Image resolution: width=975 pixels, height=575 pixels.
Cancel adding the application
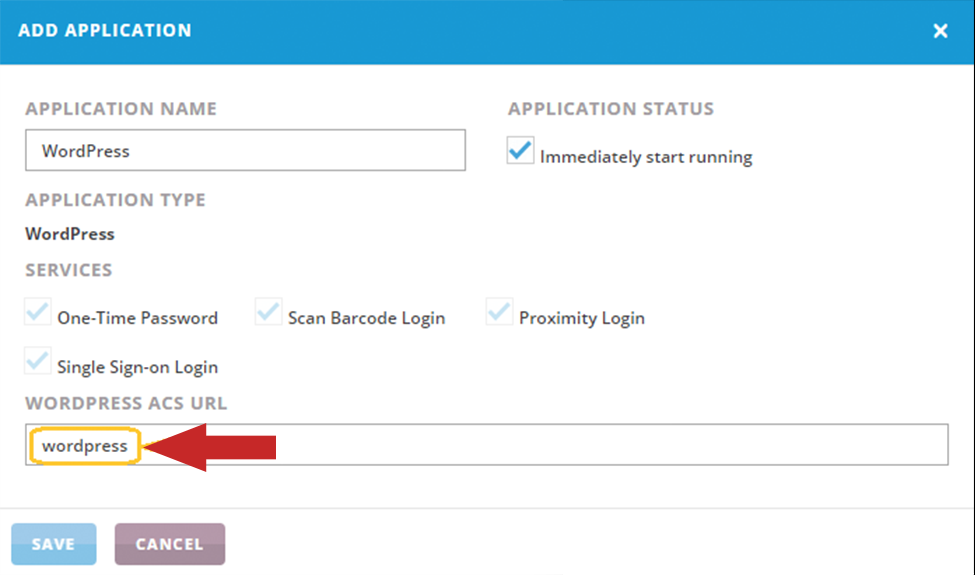coord(170,544)
